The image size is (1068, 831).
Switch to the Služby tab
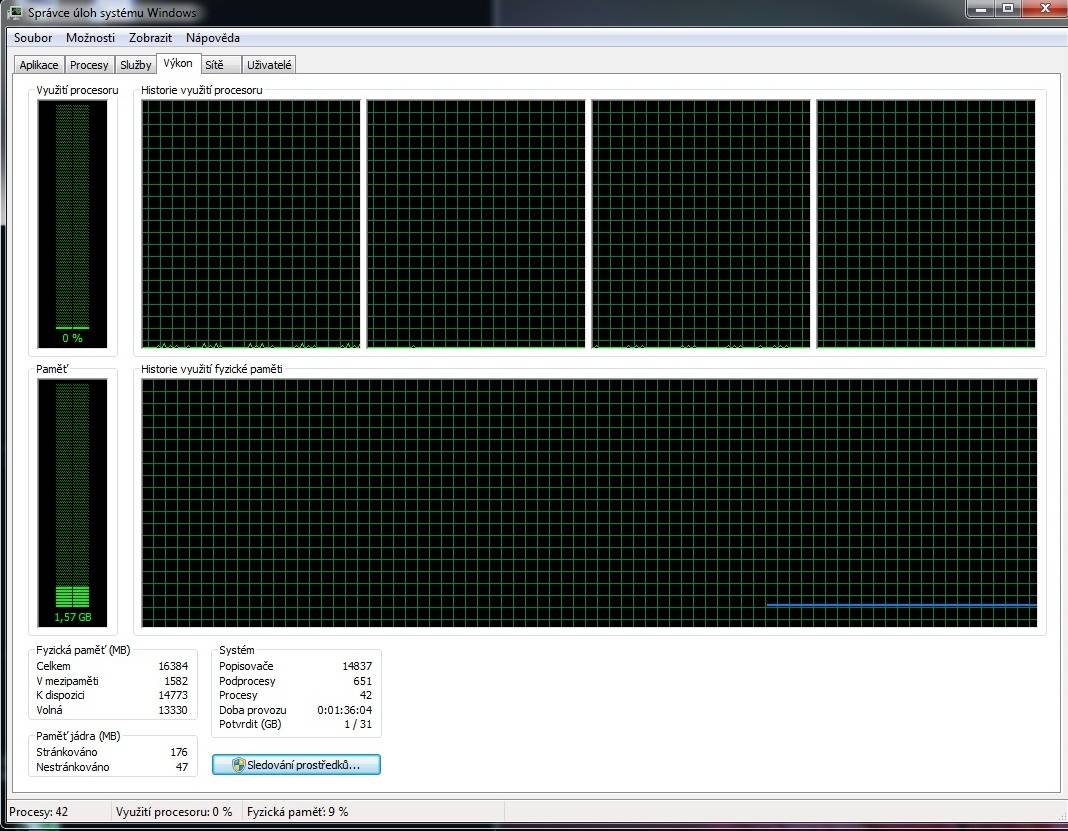[x=136, y=65]
